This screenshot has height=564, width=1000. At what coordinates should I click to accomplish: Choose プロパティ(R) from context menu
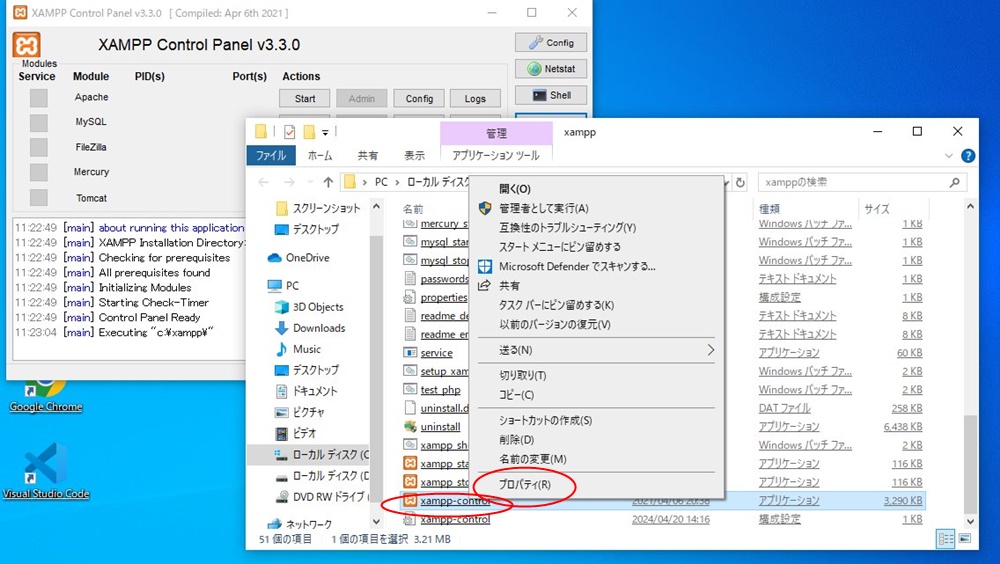(596, 484)
